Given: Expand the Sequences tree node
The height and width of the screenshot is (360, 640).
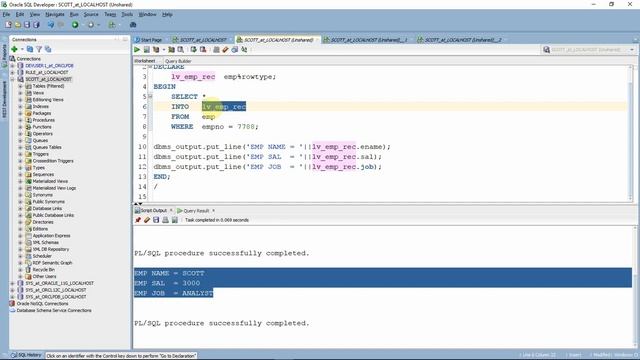Looking at the screenshot, I should pyautogui.click(x=20, y=174).
